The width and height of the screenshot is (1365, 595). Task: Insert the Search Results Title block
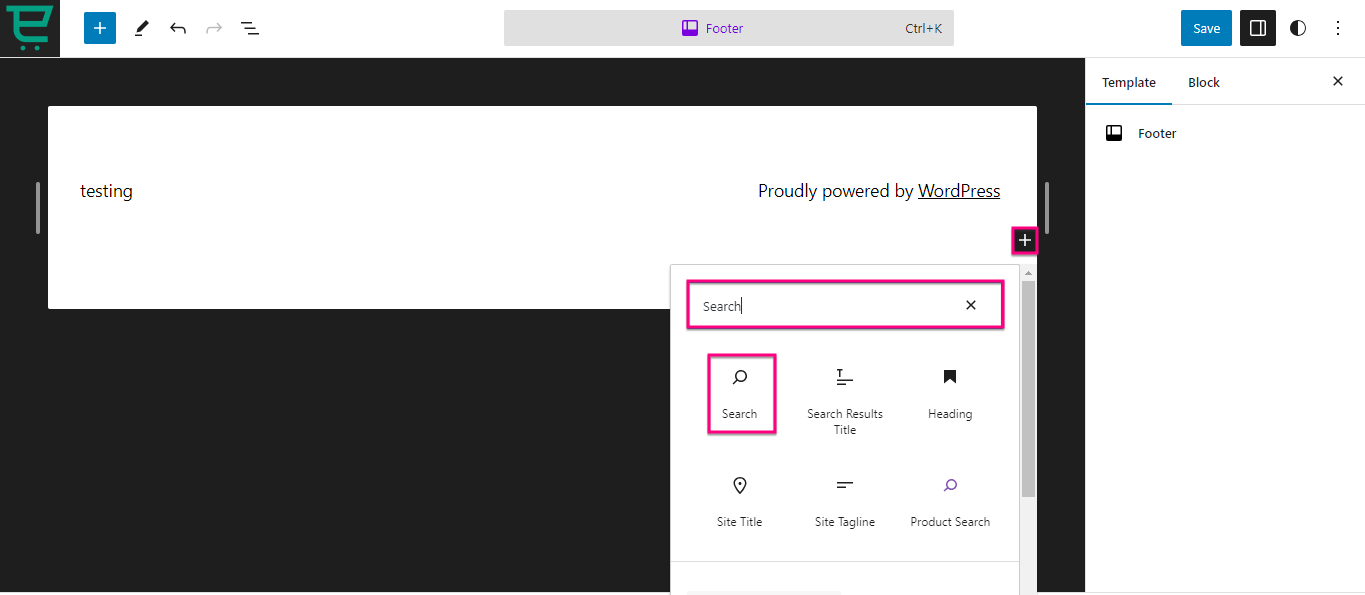pos(845,402)
